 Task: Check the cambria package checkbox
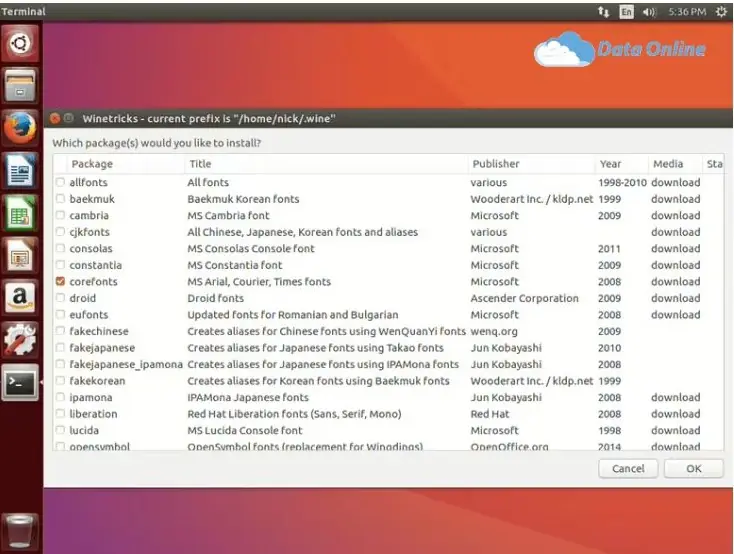[60, 215]
